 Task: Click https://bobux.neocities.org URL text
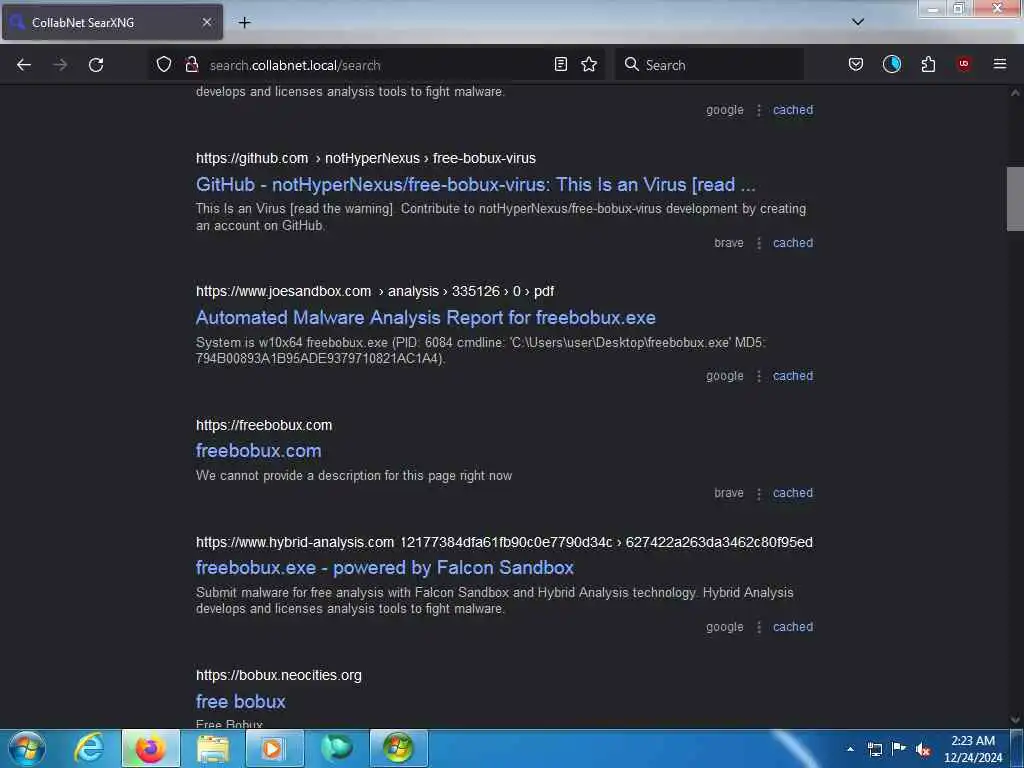[x=279, y=675]
